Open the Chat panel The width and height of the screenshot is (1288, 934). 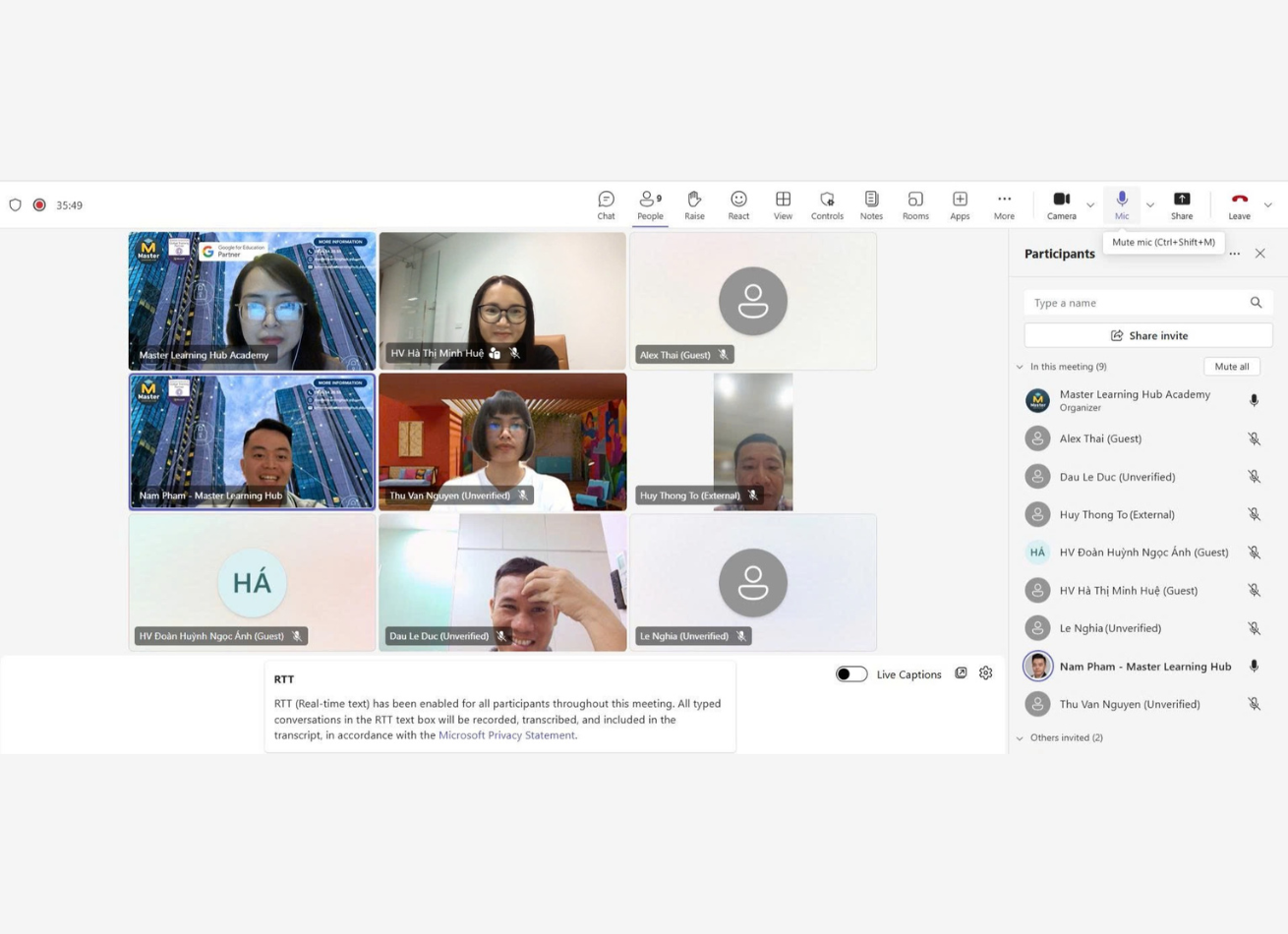606,204
